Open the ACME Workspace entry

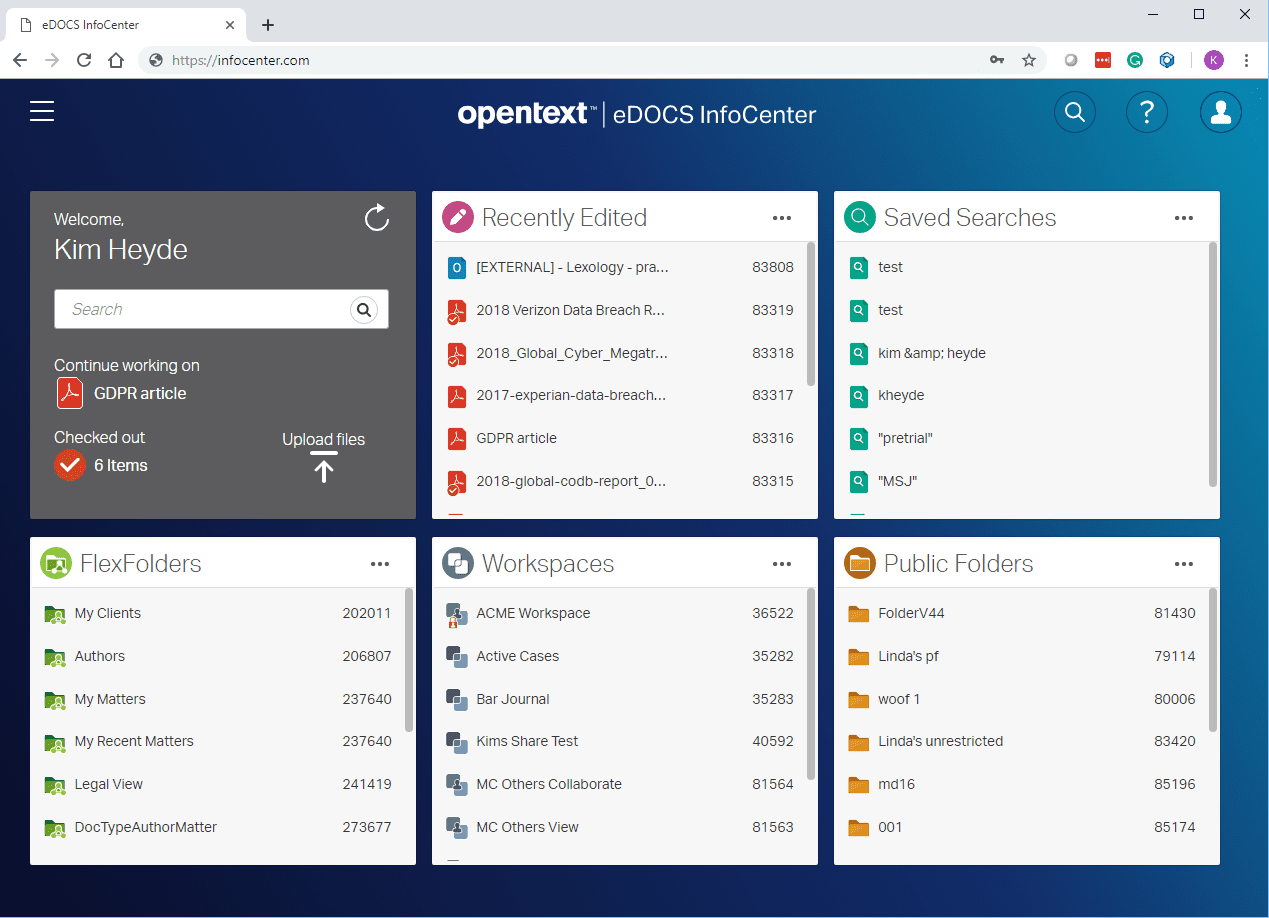533,613
